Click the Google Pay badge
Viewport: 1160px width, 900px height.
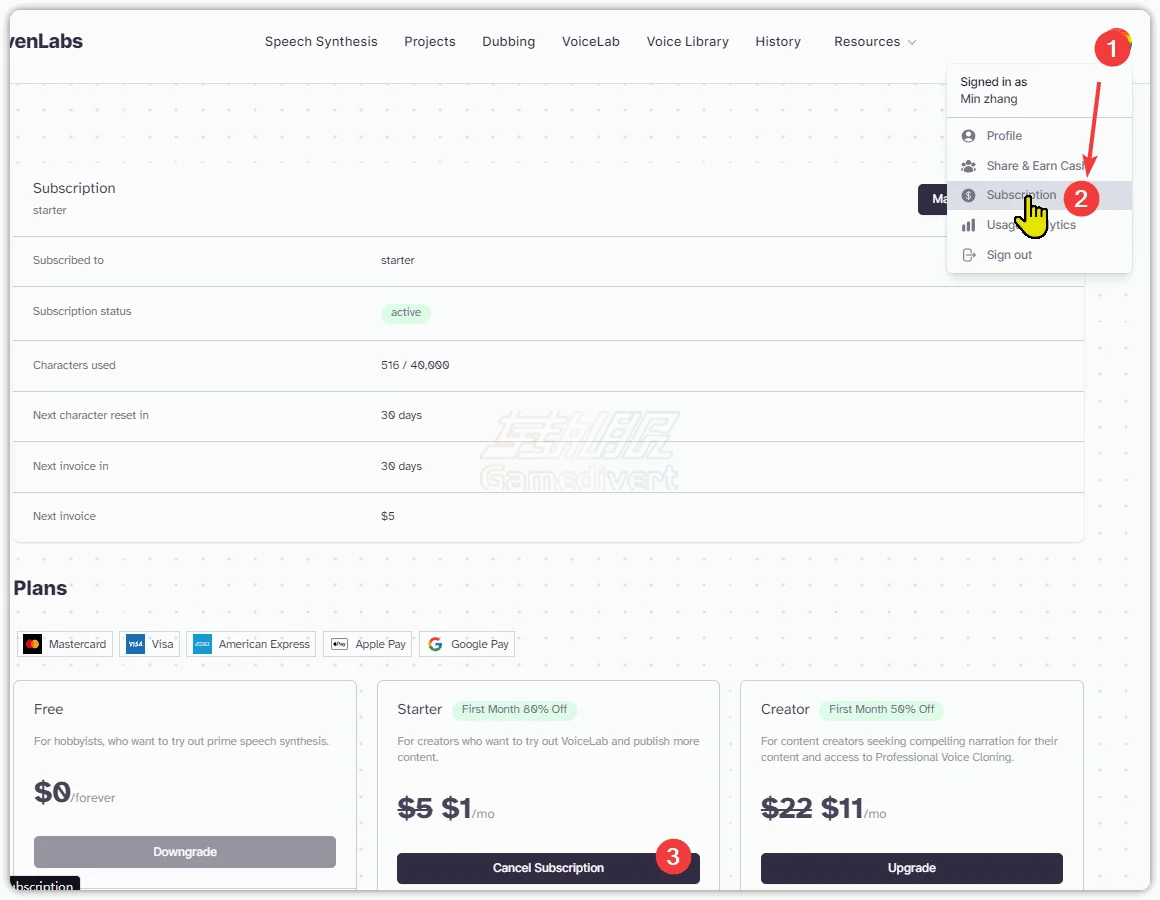pyautogui.click(x=467, y=644)
